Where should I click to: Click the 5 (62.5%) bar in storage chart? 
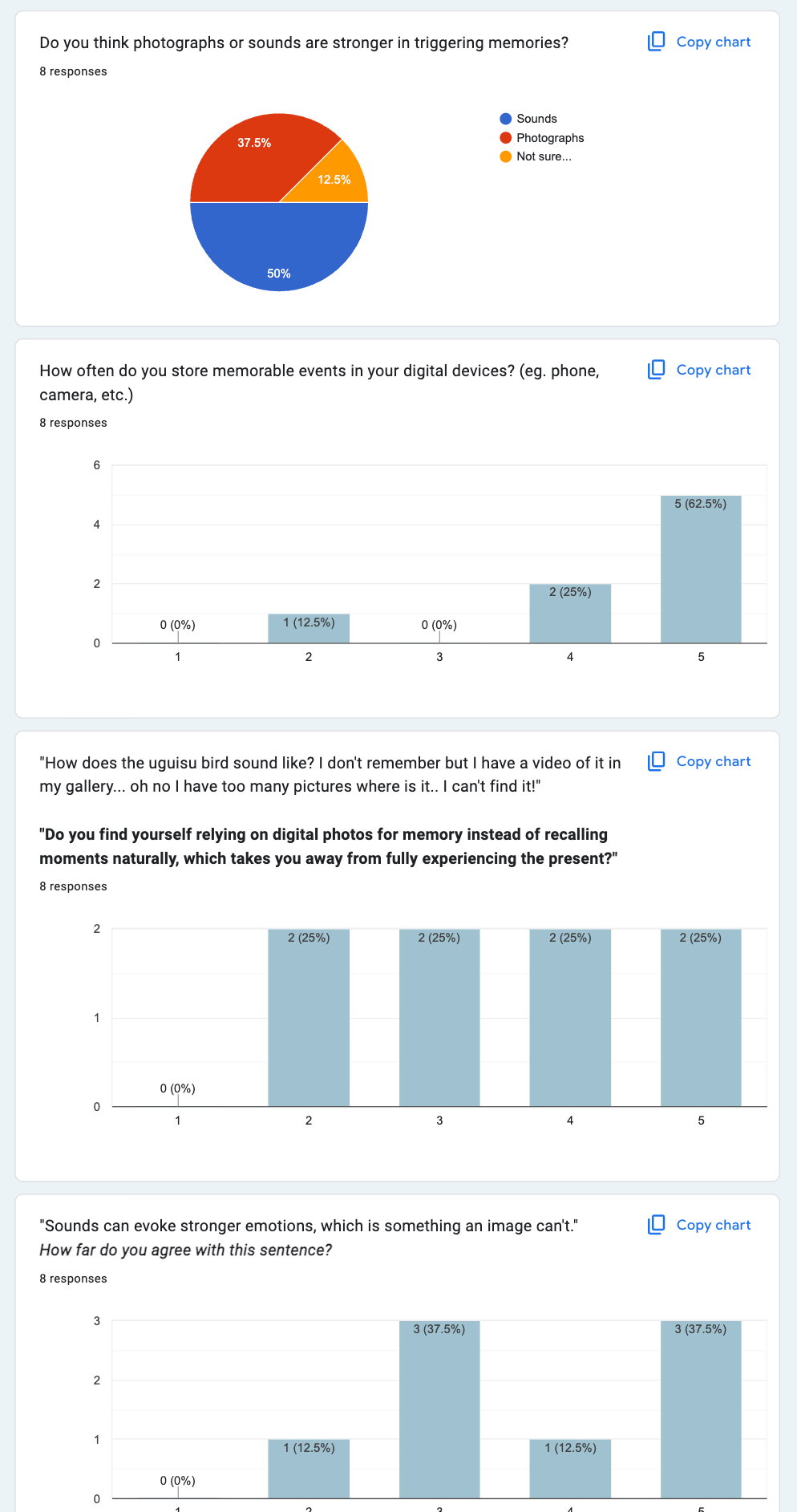tap(701, 570)
